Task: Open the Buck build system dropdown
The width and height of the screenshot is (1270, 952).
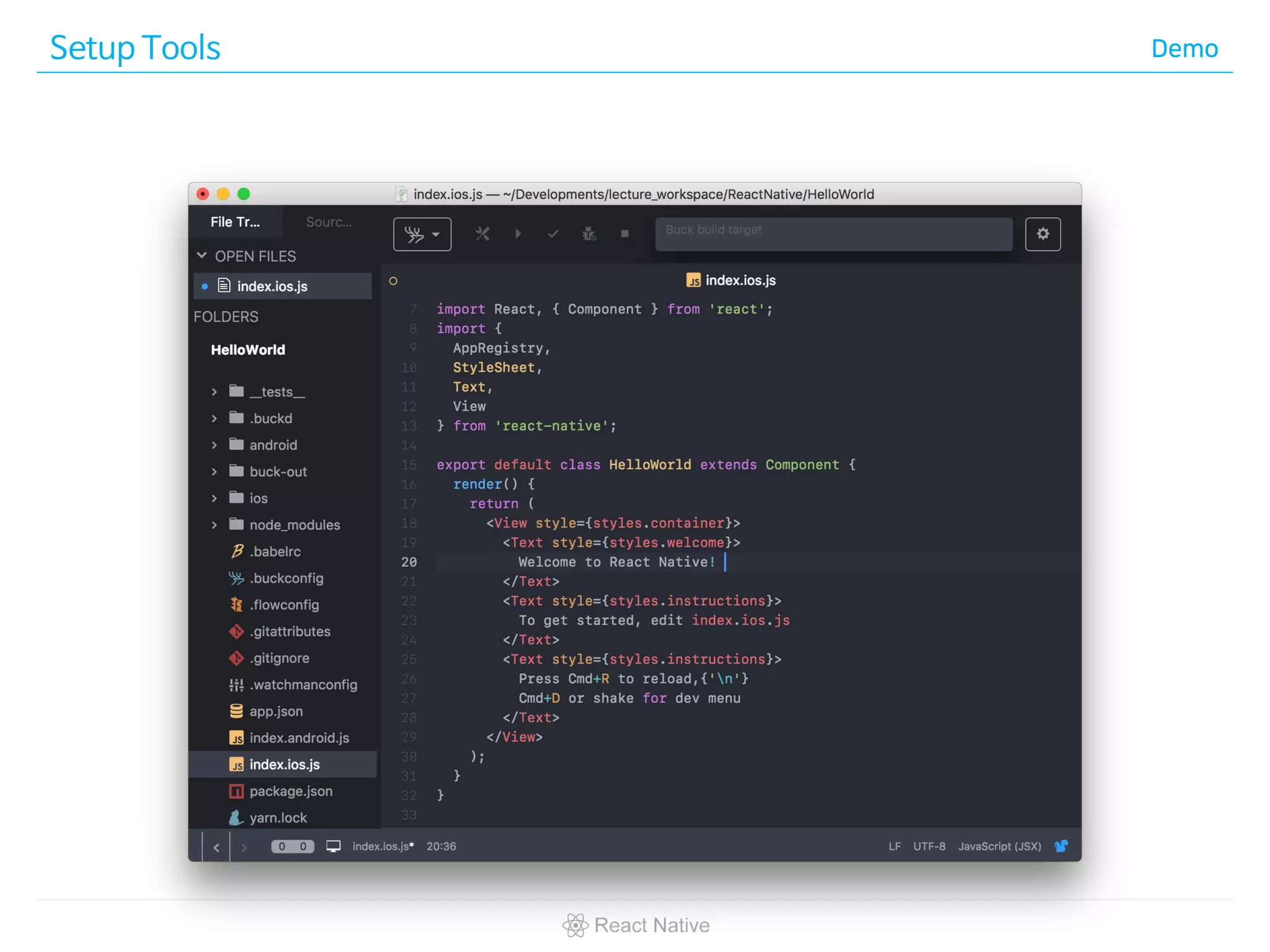Action: pos(422,234)
